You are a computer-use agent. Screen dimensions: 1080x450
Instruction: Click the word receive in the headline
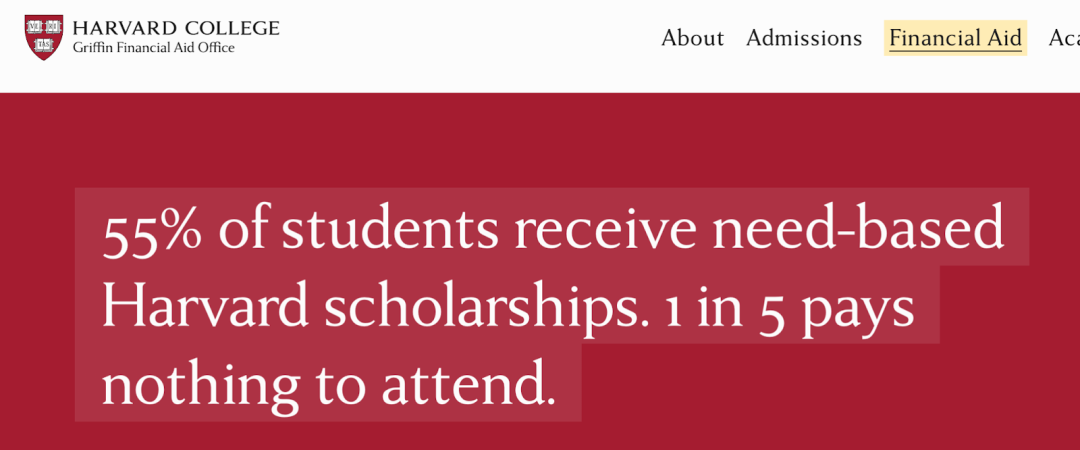605,231
